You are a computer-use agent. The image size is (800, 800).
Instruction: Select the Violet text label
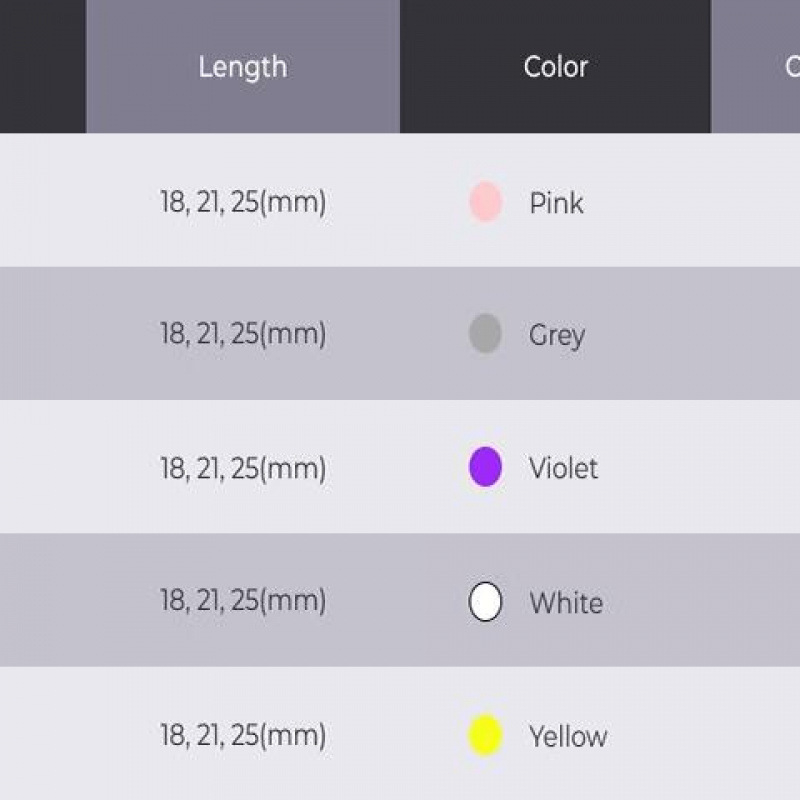[563, 468]
